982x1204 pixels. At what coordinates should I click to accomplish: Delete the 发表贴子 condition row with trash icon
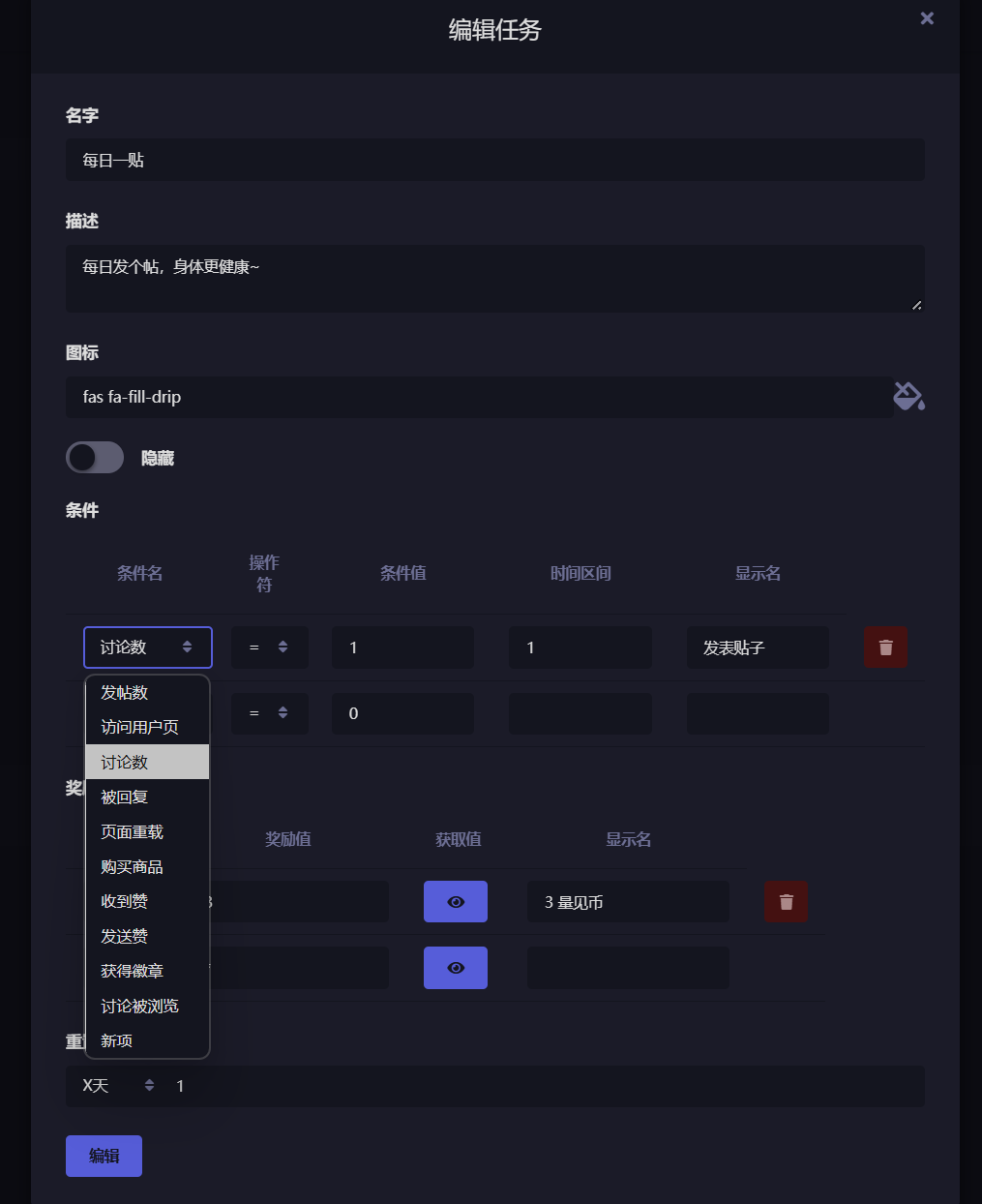(885, 647)
